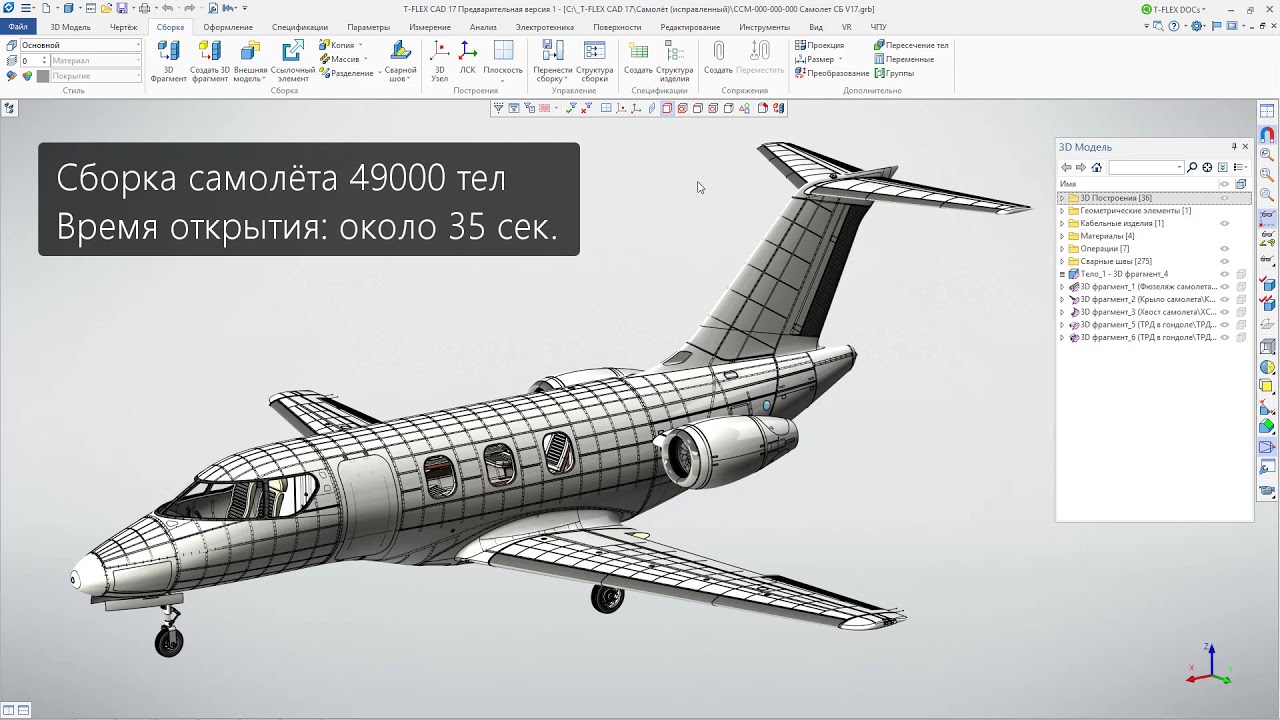This screenshot has height=720, width=1280.
Task: Click the Пересечение тел button
Action: point(911,45)
